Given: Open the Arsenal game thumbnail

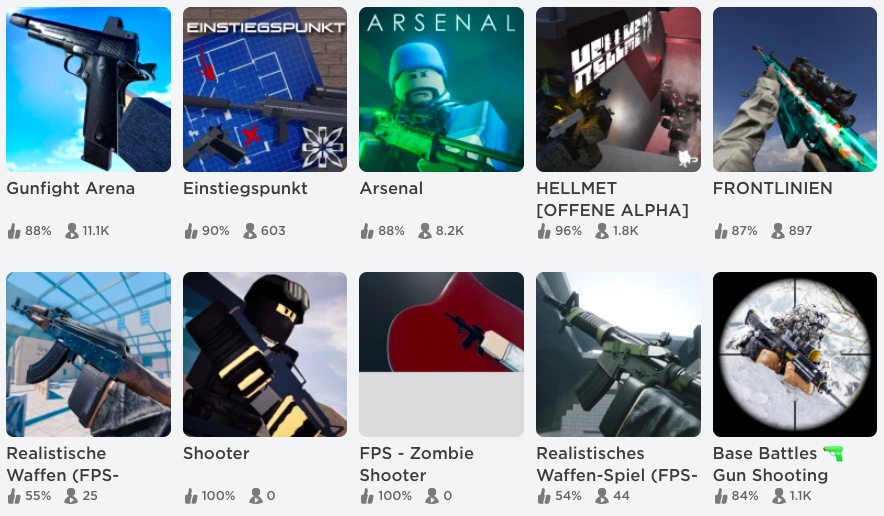Looking at the screenshot, I should [x=441, y=89].
